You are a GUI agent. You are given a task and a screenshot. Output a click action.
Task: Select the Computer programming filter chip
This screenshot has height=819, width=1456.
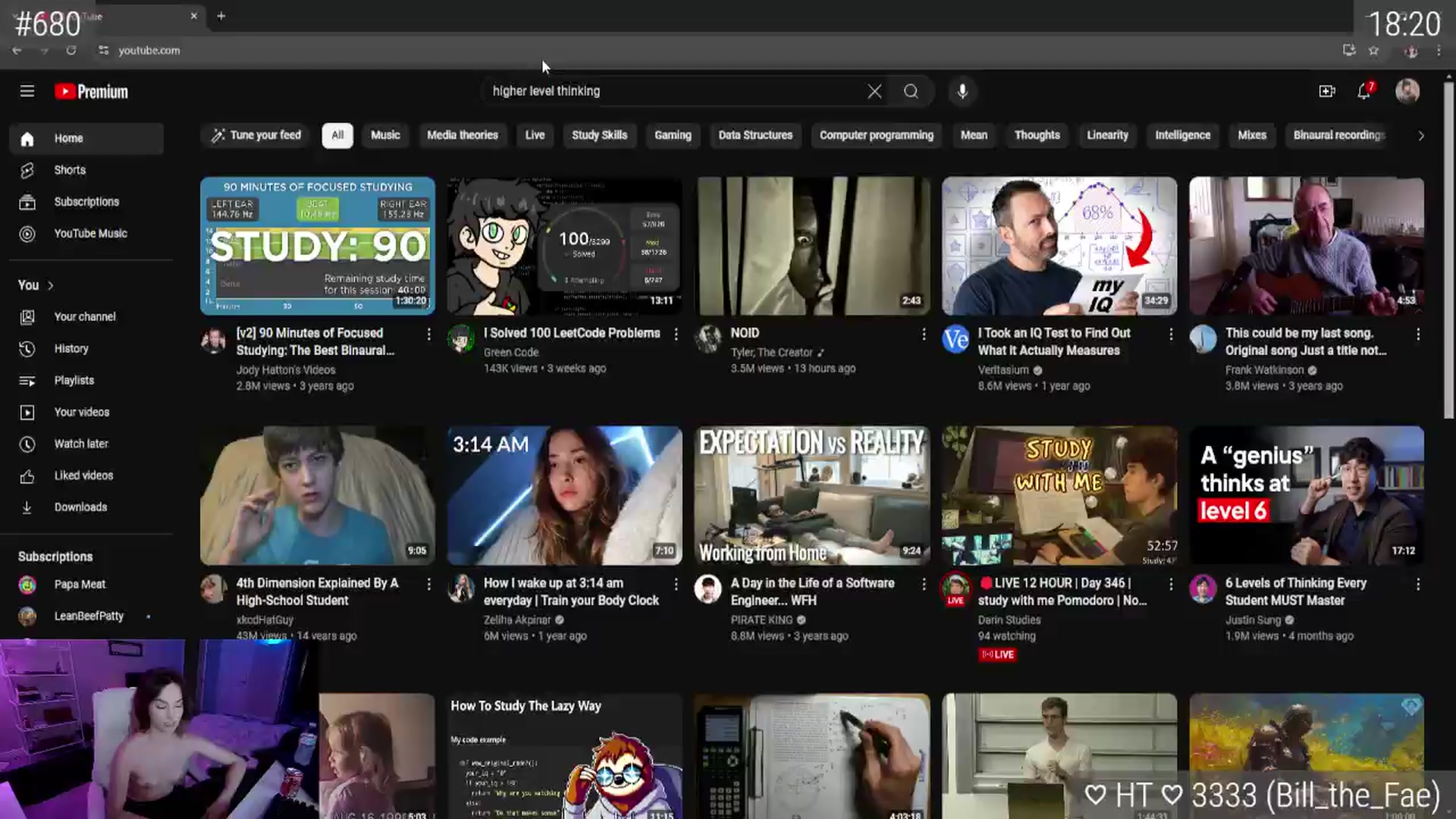tap(877, 136)
